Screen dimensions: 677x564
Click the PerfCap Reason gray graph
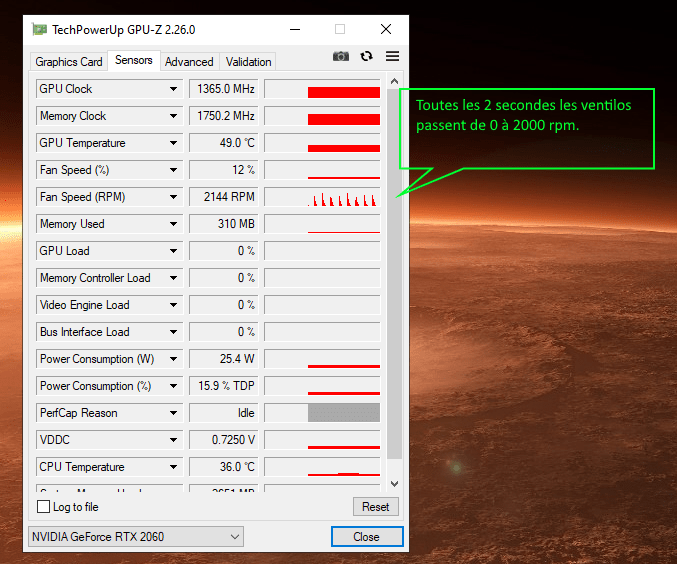[322, 413]
